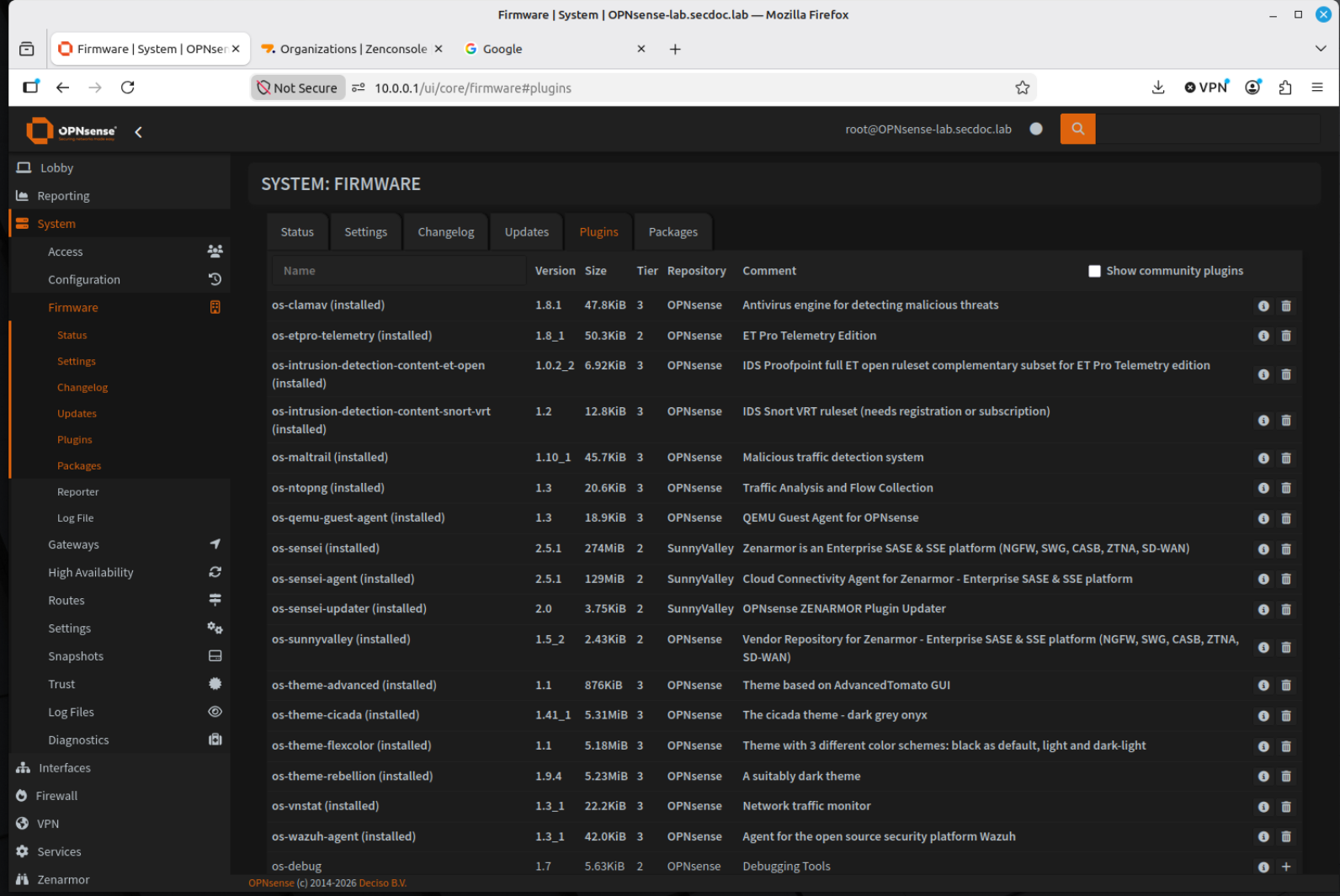The image size is (1340, 896).
Task: Expand the Interfaces menu section
Action: pyautogui.click(x=120, y=768)
